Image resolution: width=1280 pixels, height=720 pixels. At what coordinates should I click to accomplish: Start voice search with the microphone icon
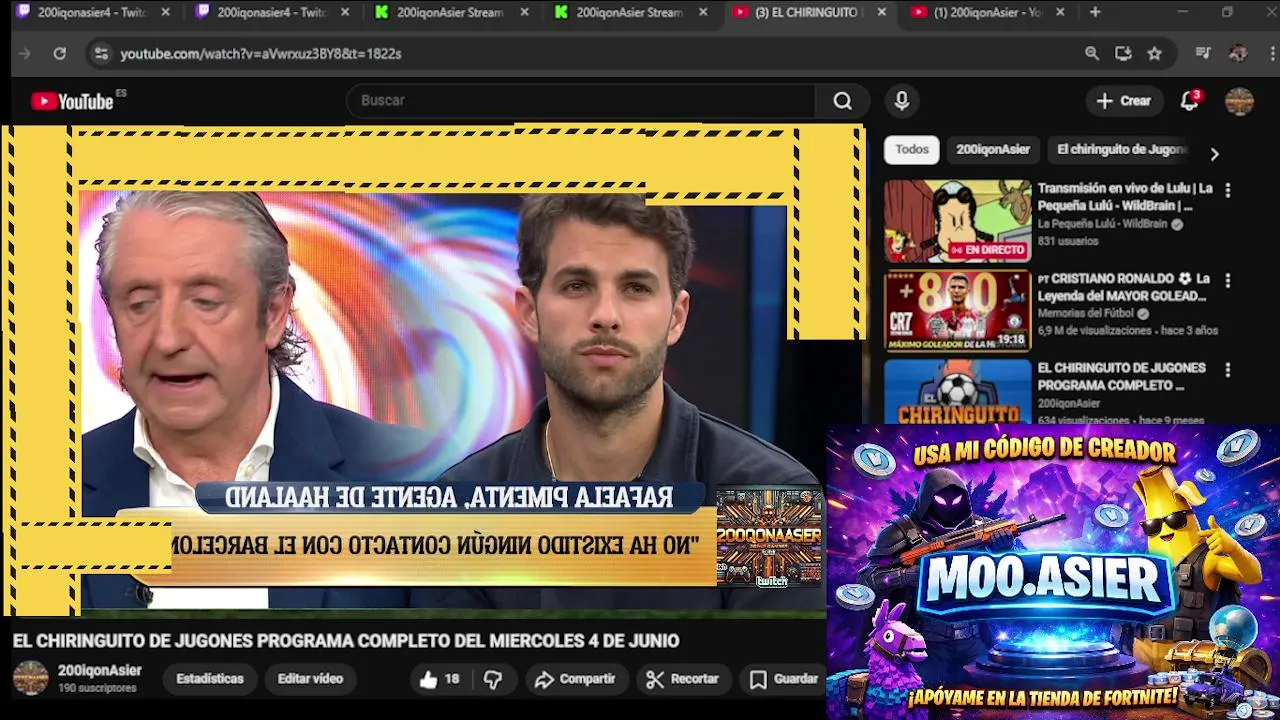coord(902,101)
